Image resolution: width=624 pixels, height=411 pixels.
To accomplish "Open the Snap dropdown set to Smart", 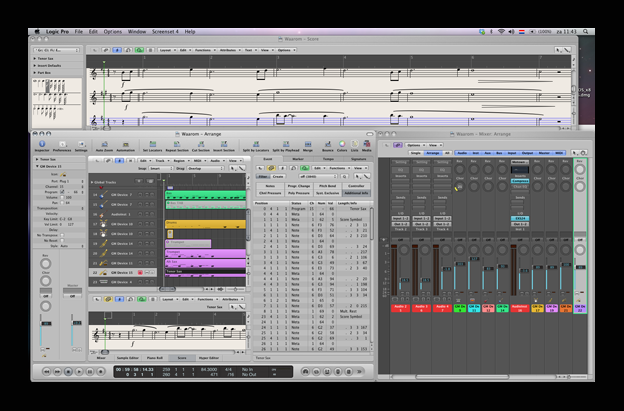I will 161,168.
